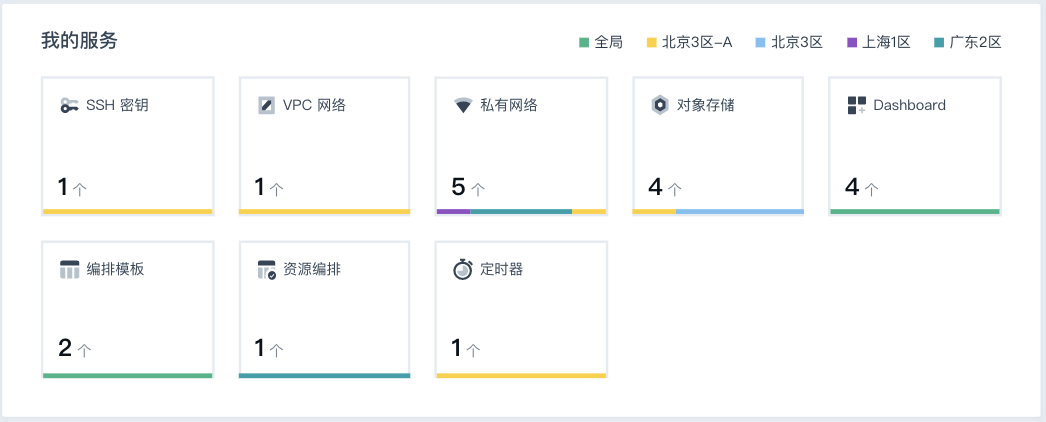This screenshot has height=422, width=1046.
Task: Click the Dashboard grid icon
Action: [x=856, y=105]
